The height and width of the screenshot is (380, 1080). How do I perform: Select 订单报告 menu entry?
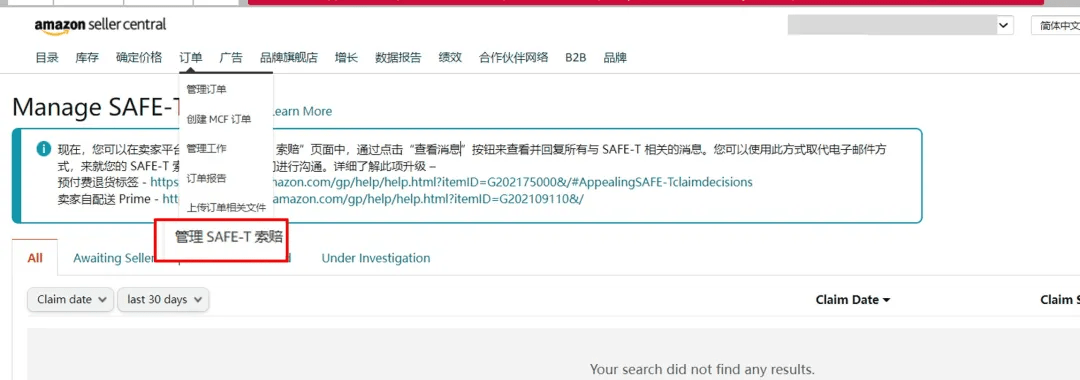click(207, 178)
